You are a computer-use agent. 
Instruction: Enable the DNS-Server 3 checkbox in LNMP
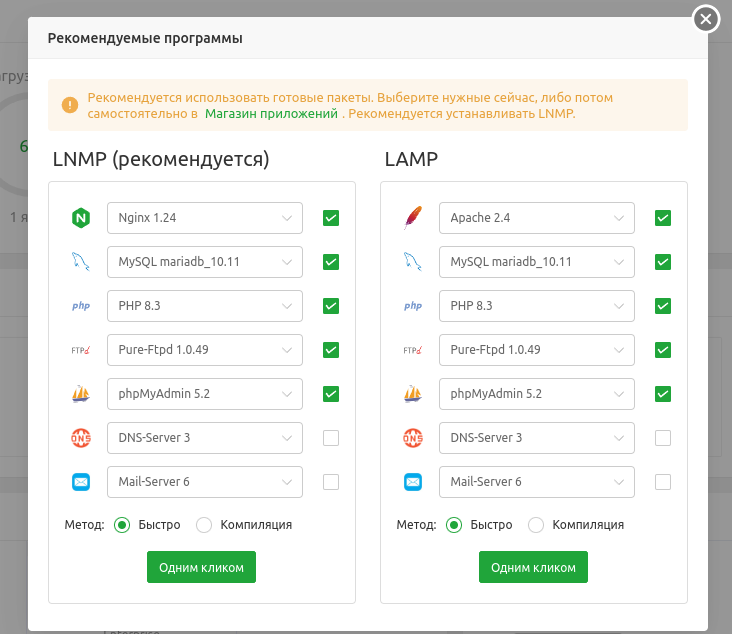coord(331,438)
